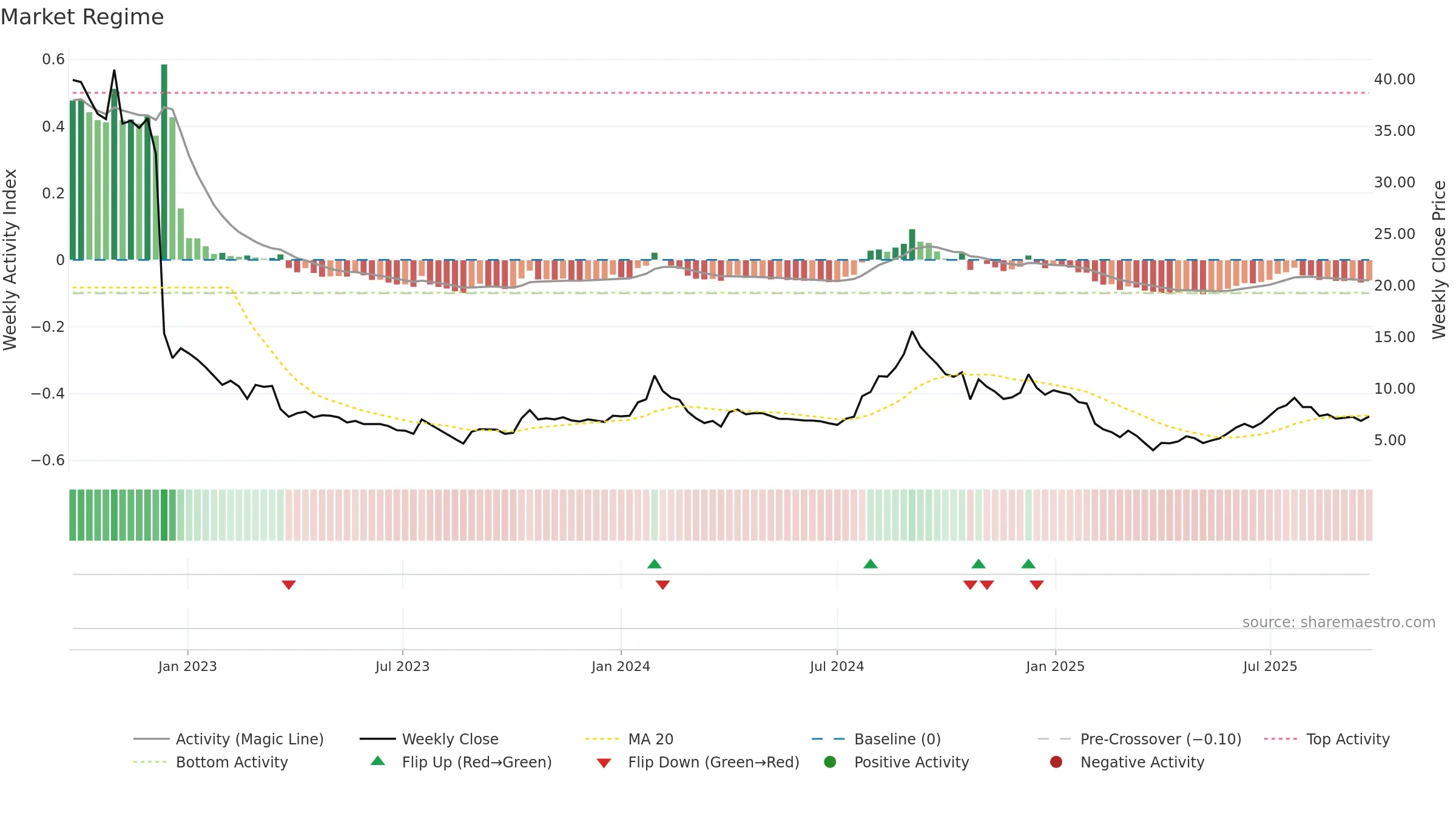Click the Jan 2023 axis label
The width and height of the screenshot is (1456, 819).
[187, 667]
